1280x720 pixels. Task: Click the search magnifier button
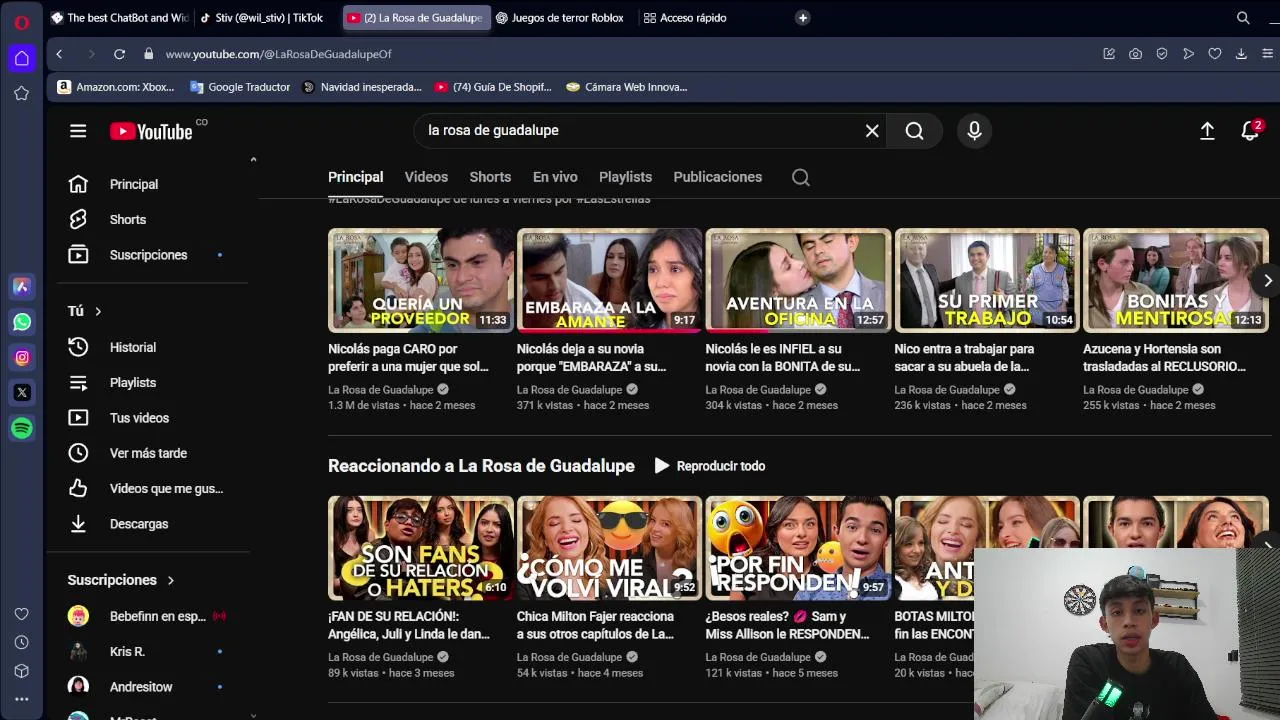pyautogui.click(x=914, y=131)
